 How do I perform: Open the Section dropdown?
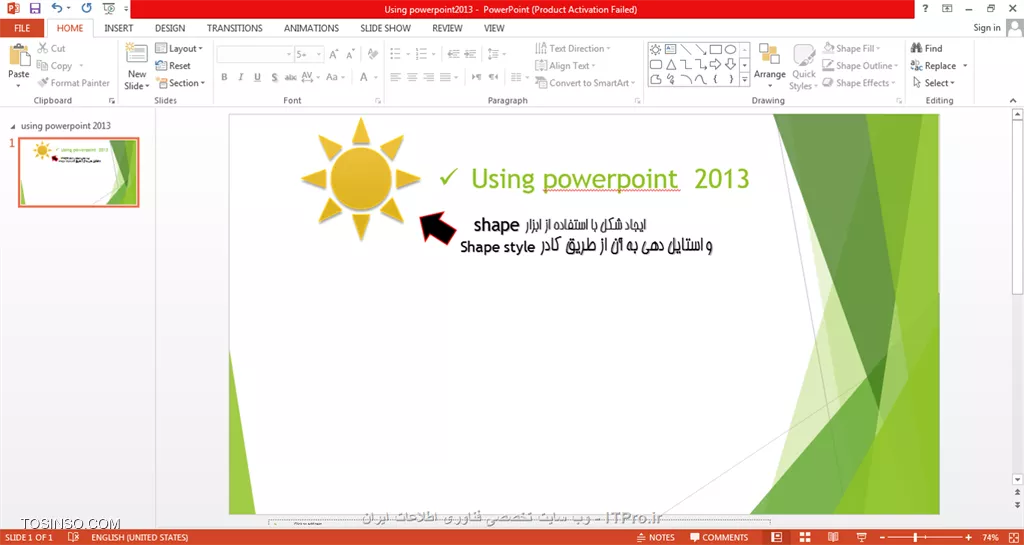coord(180,83)
